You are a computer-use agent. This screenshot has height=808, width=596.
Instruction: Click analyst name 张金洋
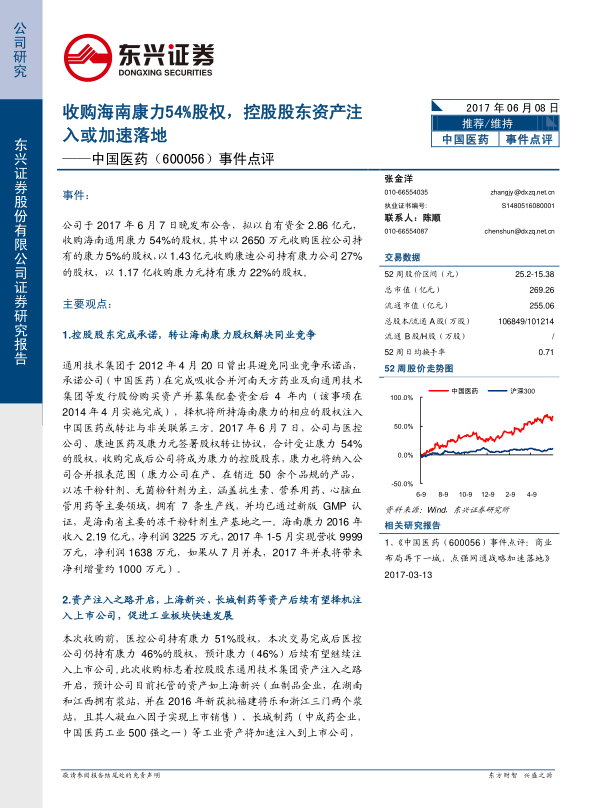coord(398,179)
